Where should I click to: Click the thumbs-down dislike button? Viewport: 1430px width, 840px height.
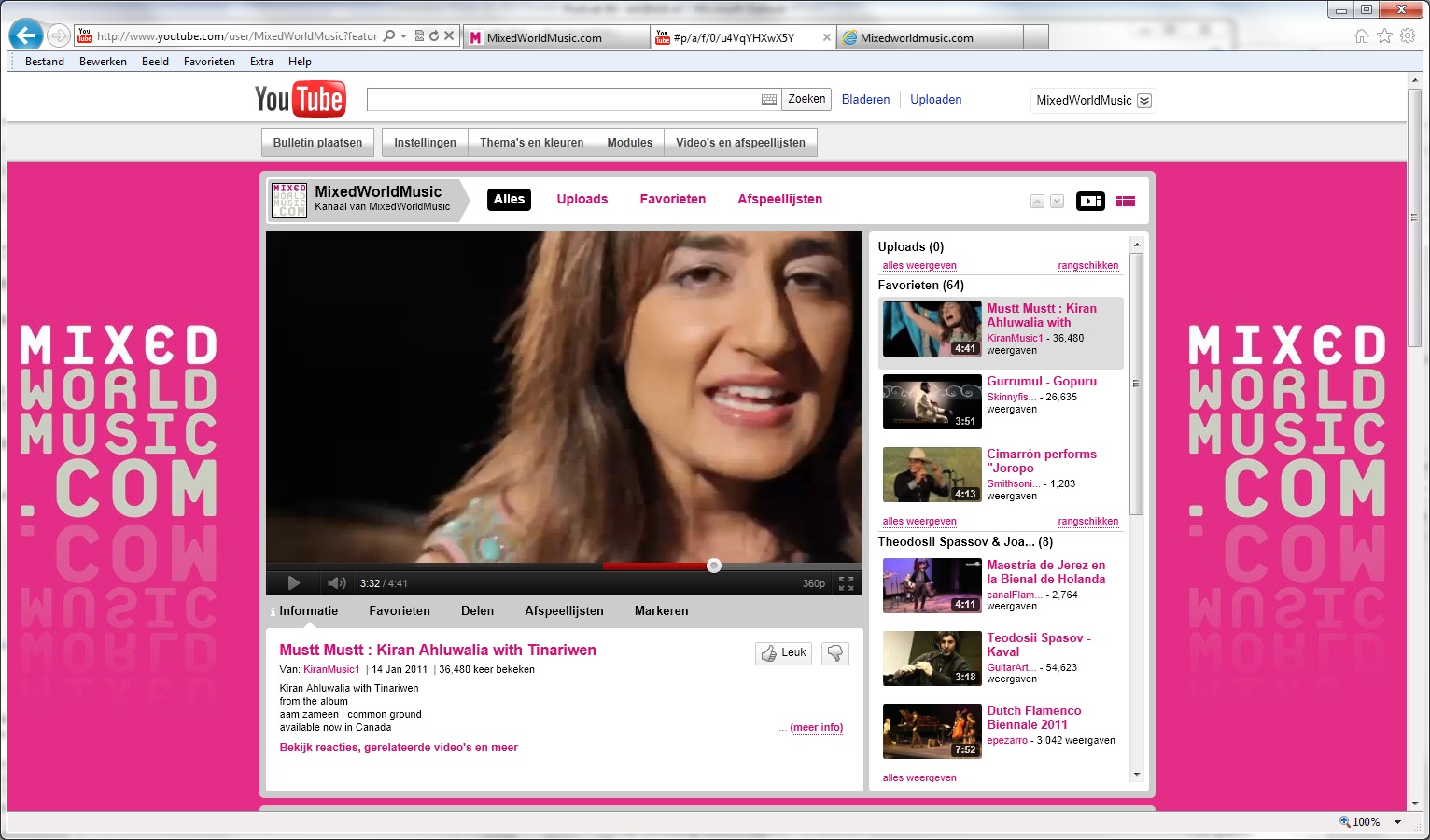(x=835, y=653)
